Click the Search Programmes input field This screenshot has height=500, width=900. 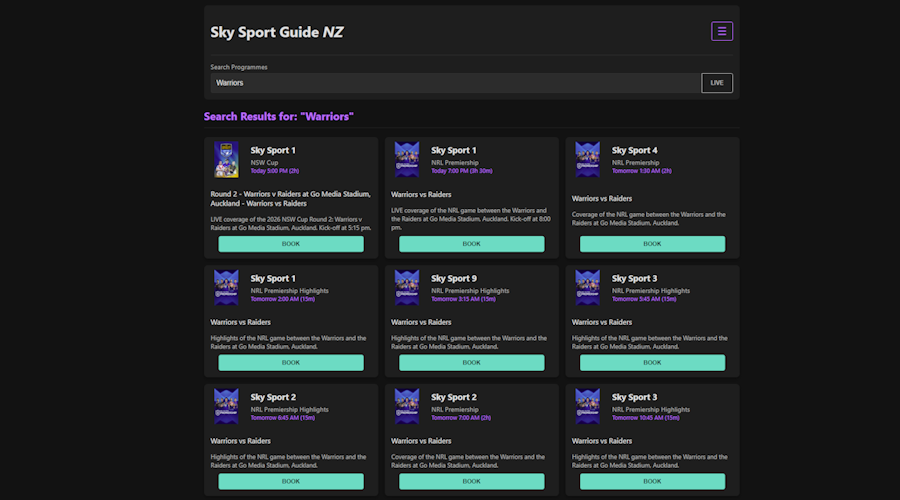455,83
